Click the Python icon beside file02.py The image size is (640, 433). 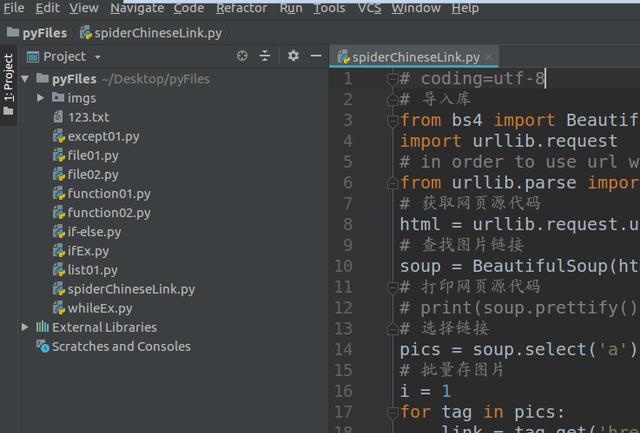(x=59, y=175)
